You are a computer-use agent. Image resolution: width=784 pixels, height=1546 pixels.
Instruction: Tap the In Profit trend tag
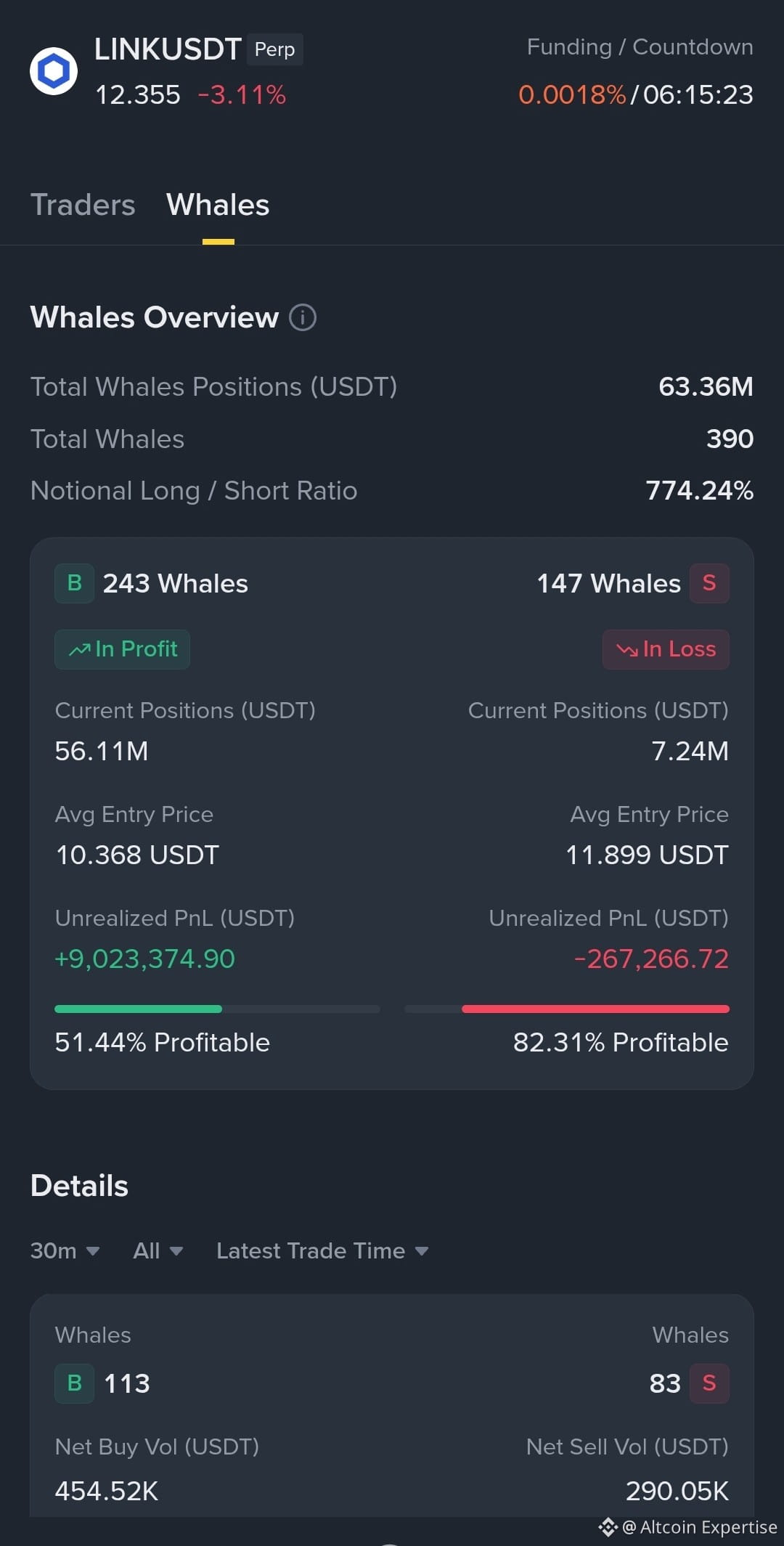pyautogui.click(x=123, y=649)
